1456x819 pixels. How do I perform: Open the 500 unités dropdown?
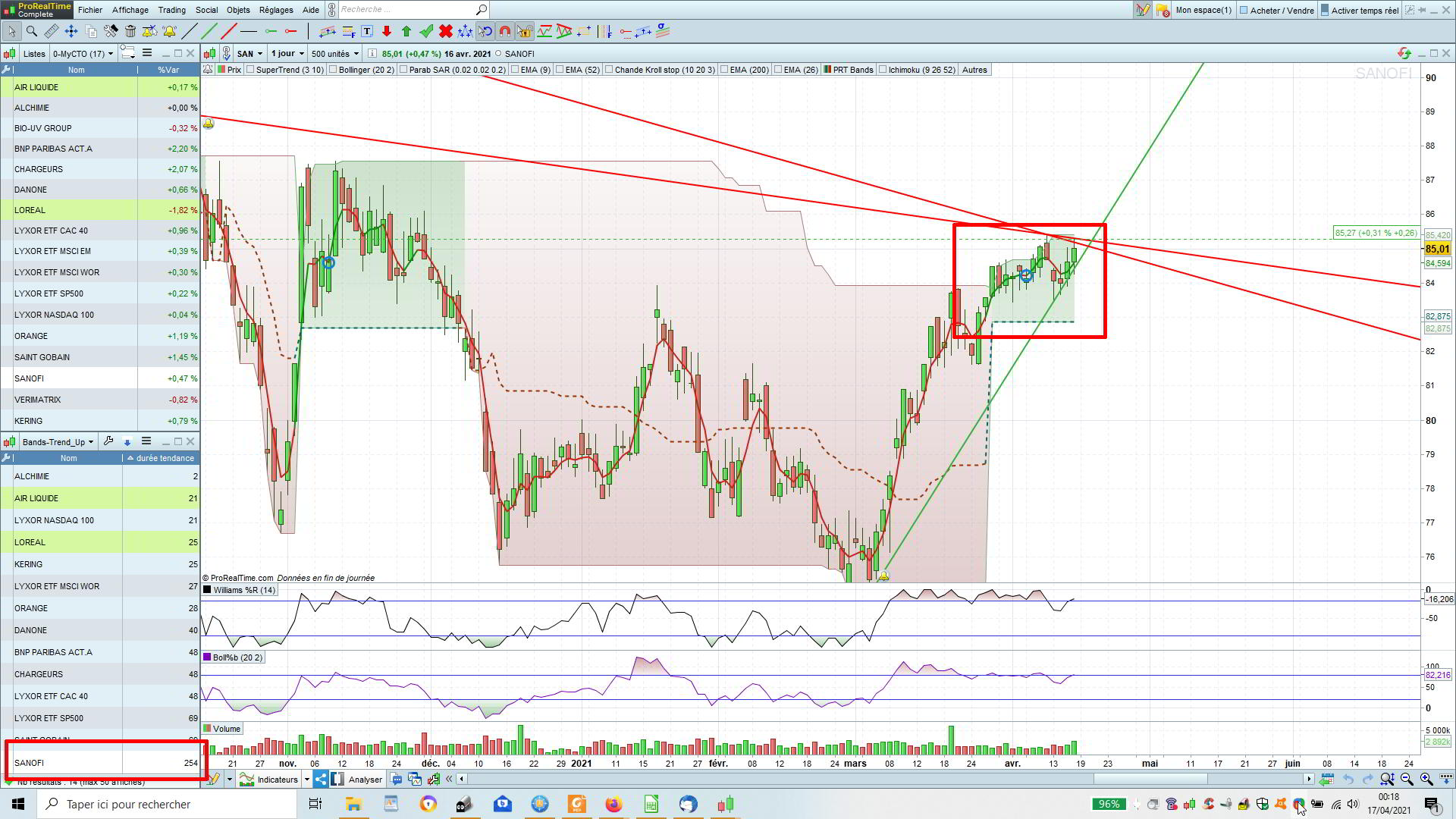pyautogui.click(x=334, y=53)
